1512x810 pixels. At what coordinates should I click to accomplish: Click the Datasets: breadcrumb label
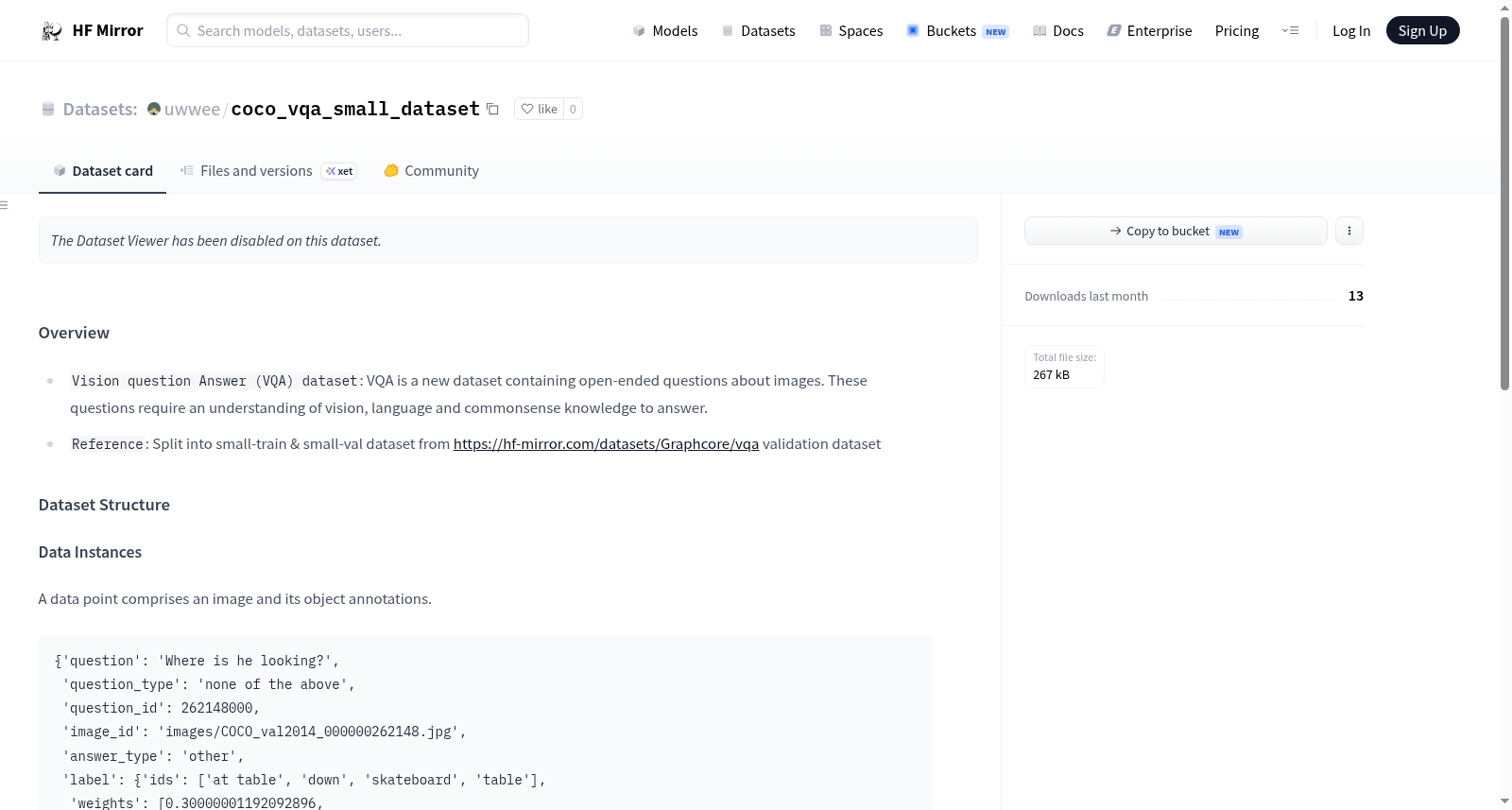[100, 109]
